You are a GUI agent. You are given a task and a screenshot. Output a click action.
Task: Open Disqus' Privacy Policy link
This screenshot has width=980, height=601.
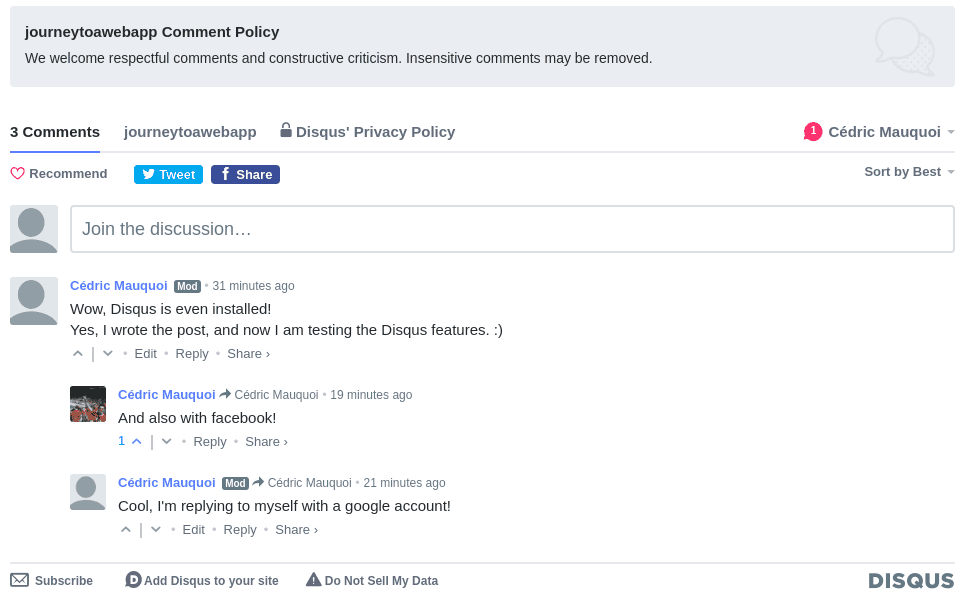(375, 132)
